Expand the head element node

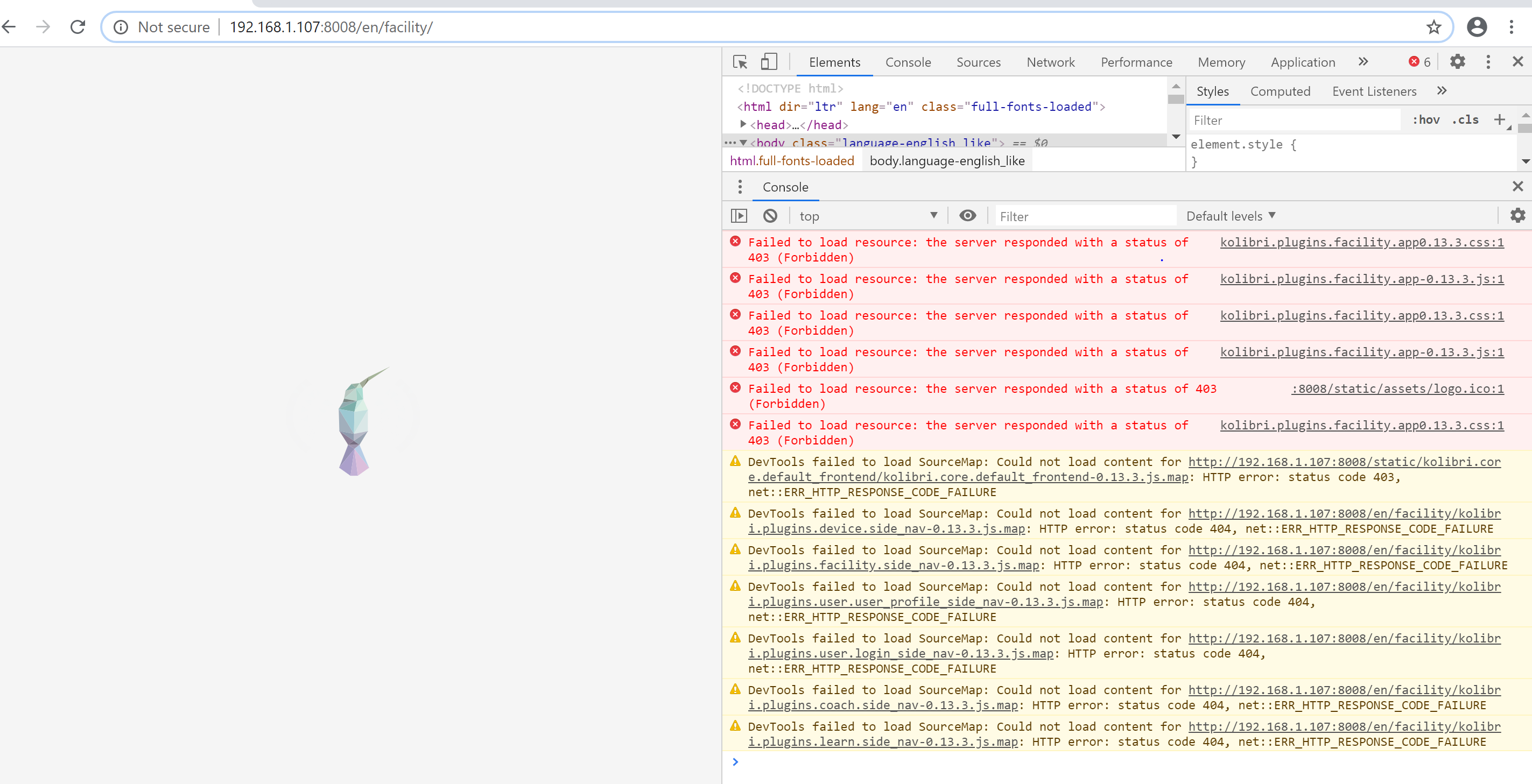coord(743,124)
